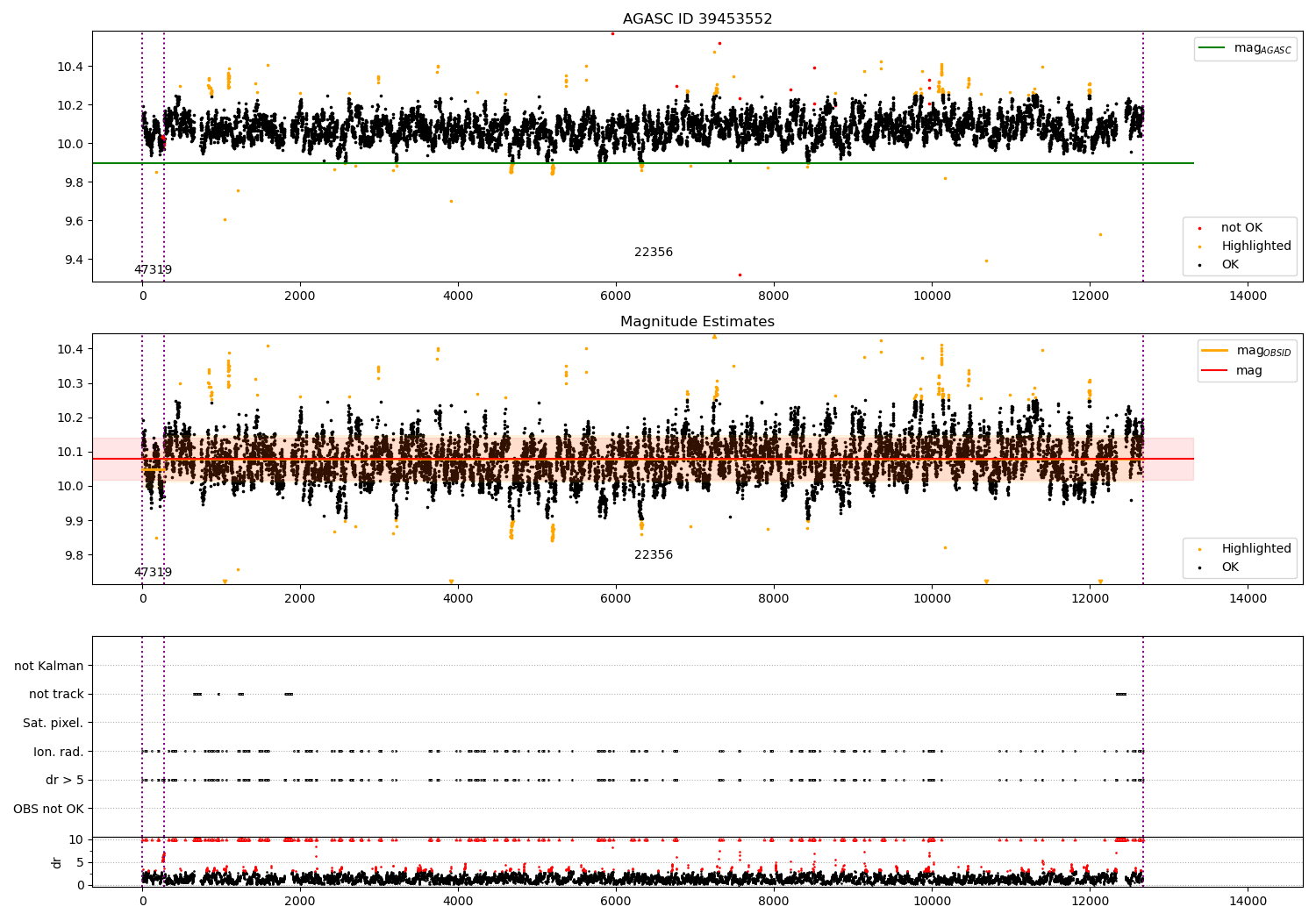Click the green mag AGASC legend line
This screenshot has height=921, width=1316.
1212,48
